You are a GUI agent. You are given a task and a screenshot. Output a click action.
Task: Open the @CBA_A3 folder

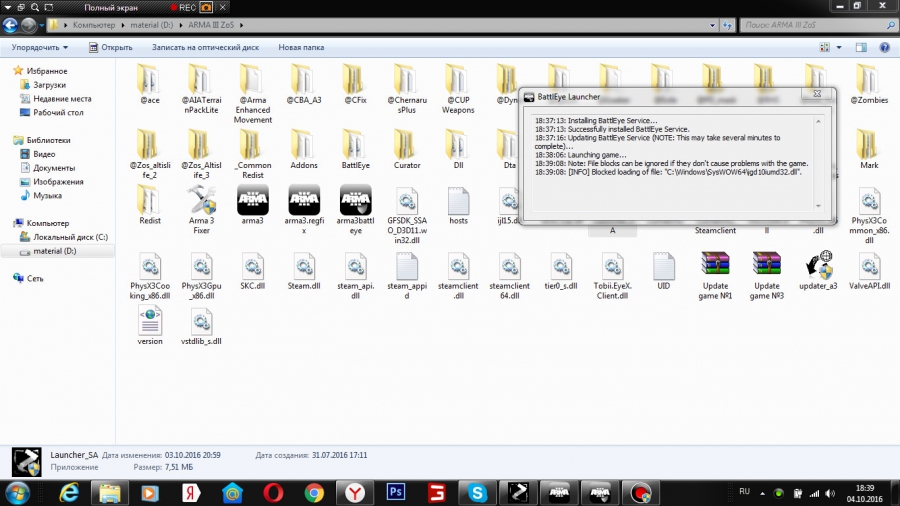click(x=304, y=85)
